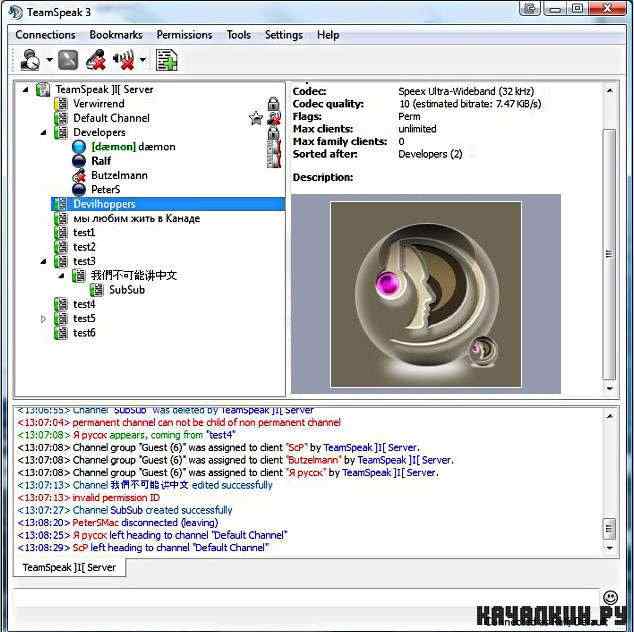Click Ralf's client status icon
Screen dimensions: 634x632
point(79,161)
